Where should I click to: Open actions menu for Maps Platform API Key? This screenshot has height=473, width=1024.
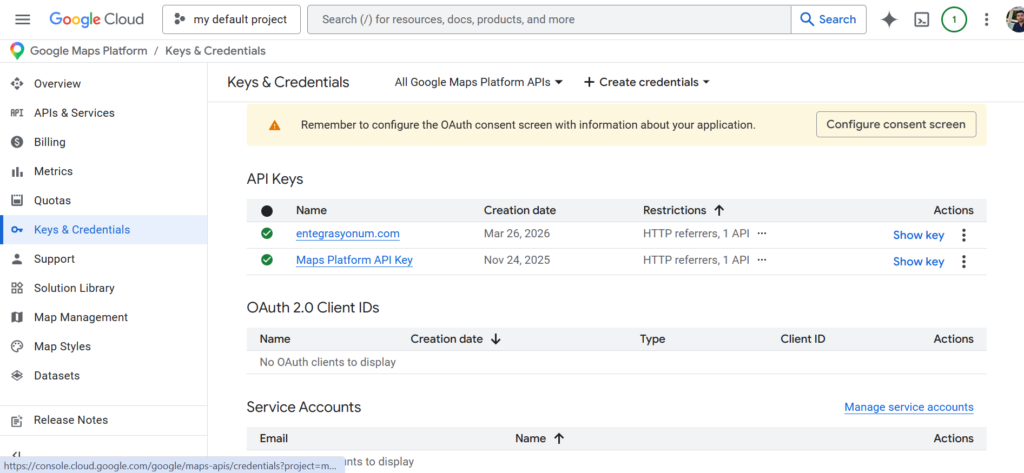click(x=964, y=261)
